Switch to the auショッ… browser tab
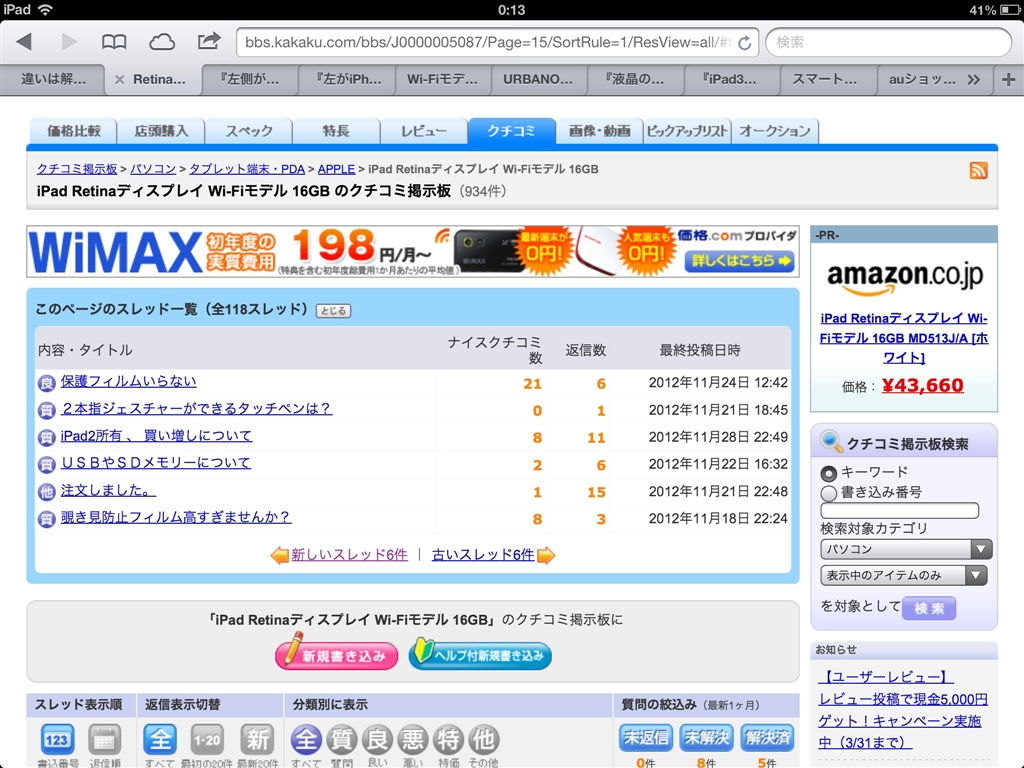The height and width of the screenshot is (768, 1024). [922, 80]
